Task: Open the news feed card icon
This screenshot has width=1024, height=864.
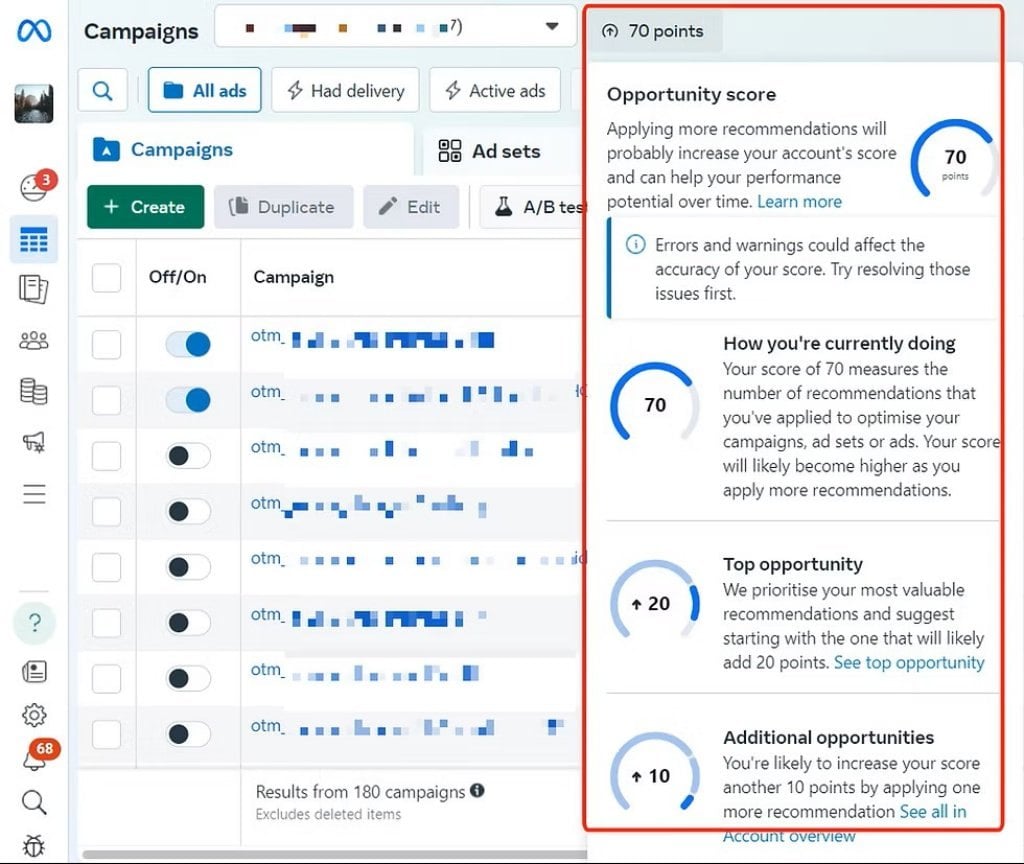Action: (34, 671)
